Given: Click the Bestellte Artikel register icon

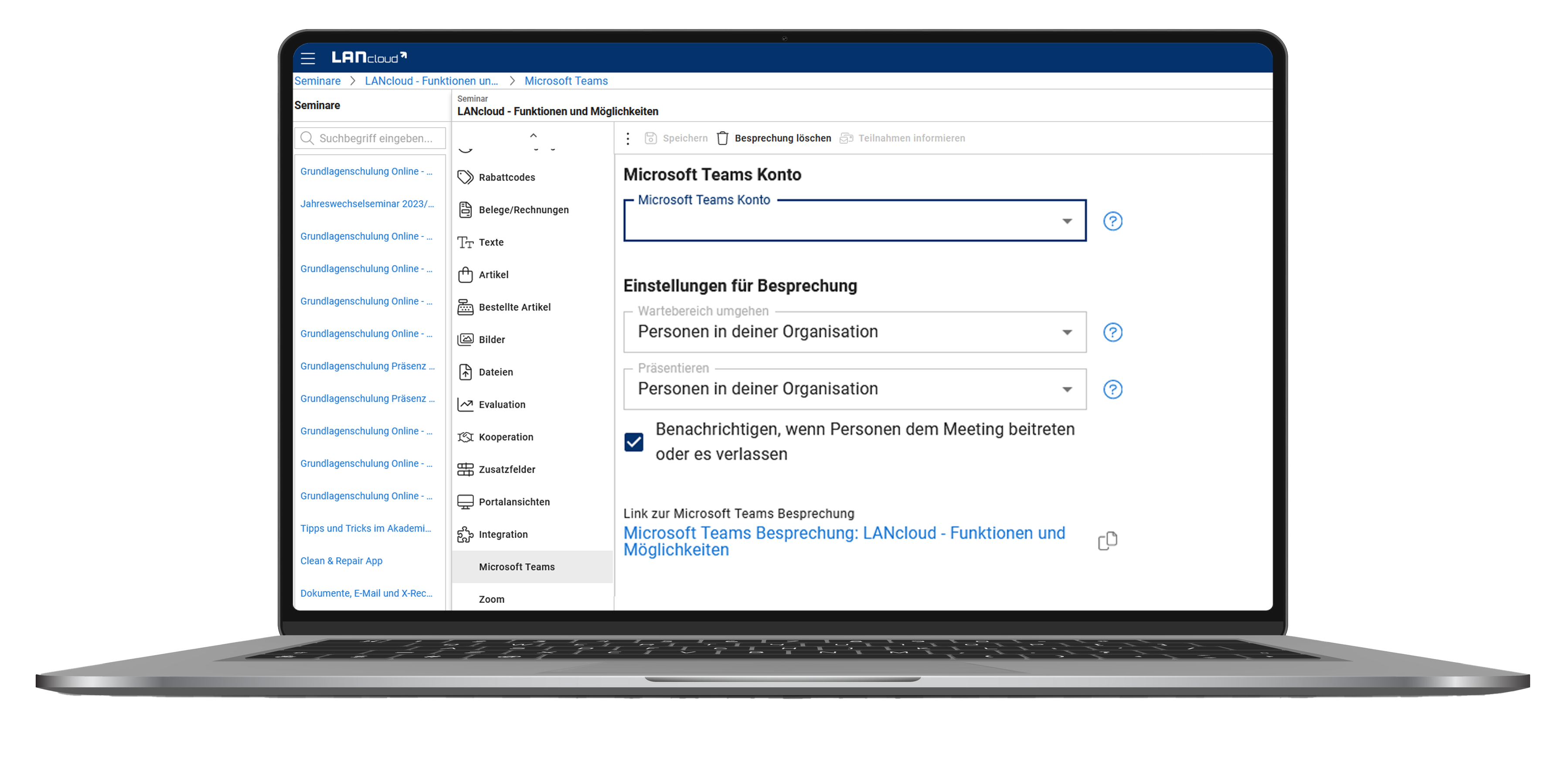Looking at the screenshot, I should click(465, 307).
